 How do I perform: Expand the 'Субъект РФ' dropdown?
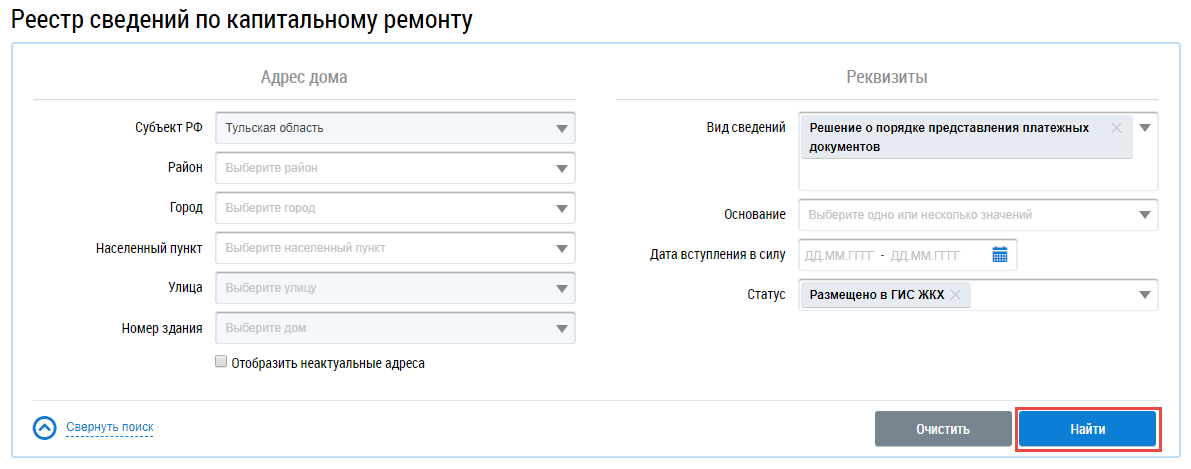point(562,128)
